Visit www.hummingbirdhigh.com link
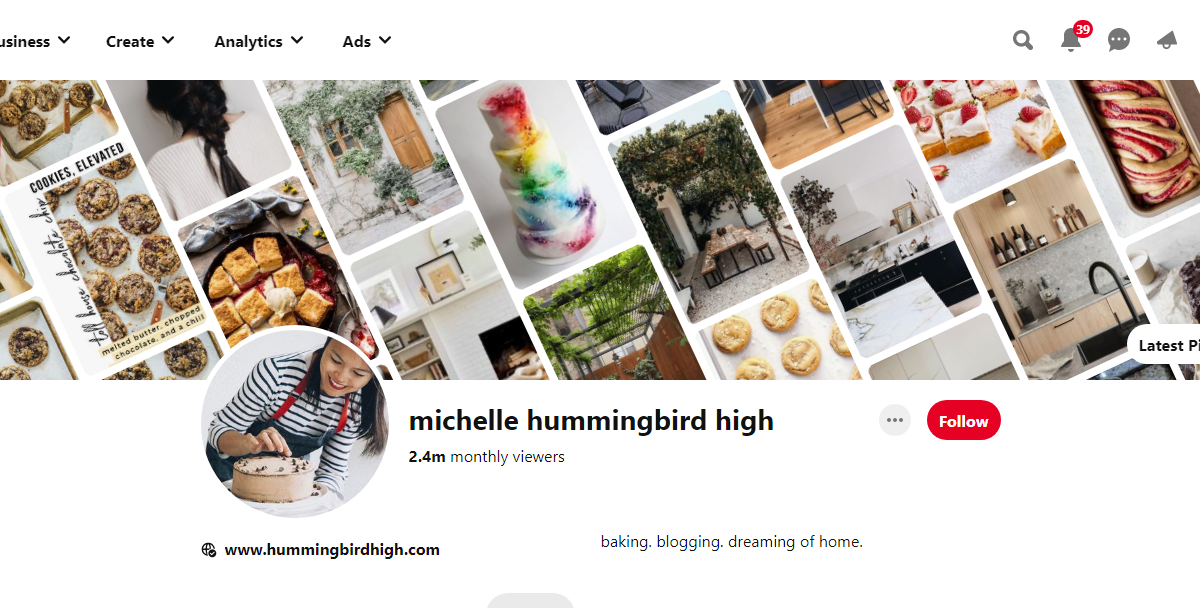Viewport: 1200px width, 608px height. [332, 550]
